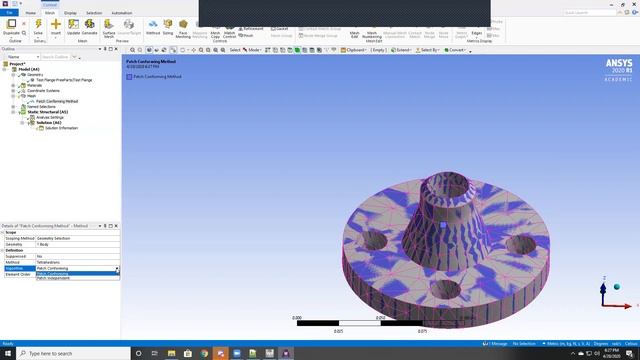Click the Windows taskbar search box

point(73,353)
